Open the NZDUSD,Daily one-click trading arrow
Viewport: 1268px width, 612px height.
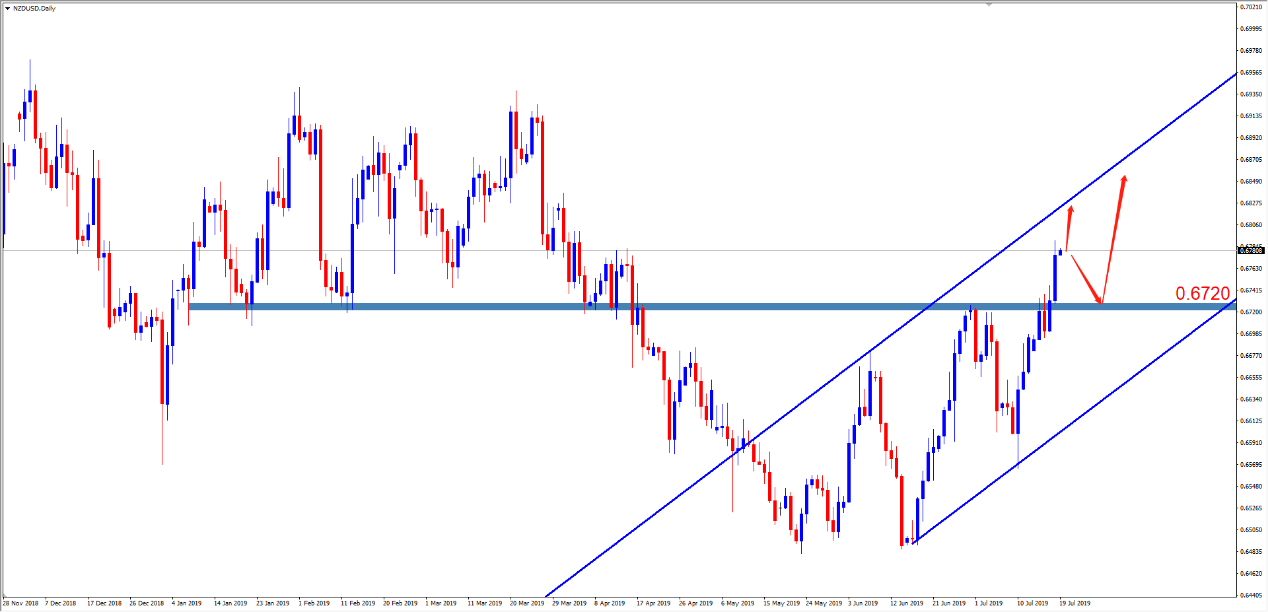click(x=8, y=8)
